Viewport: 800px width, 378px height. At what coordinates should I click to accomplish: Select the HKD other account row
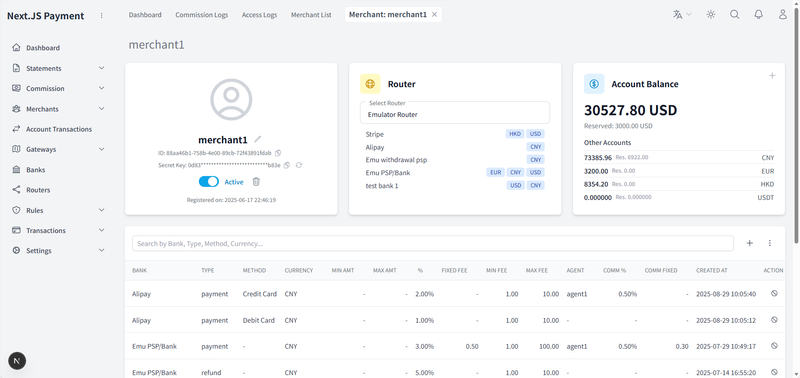(679, 184)
